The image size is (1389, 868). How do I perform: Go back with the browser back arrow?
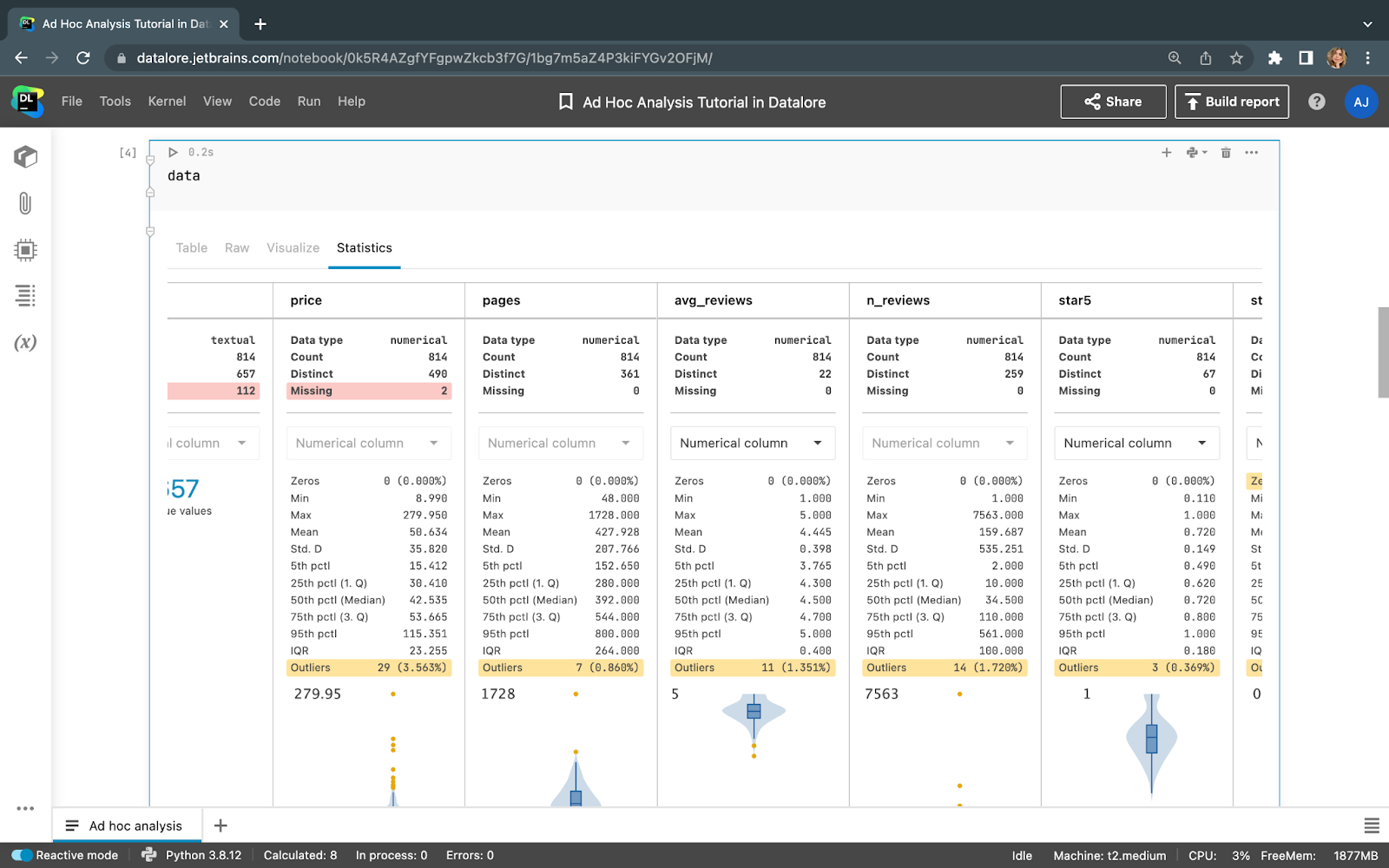[22, 58]
